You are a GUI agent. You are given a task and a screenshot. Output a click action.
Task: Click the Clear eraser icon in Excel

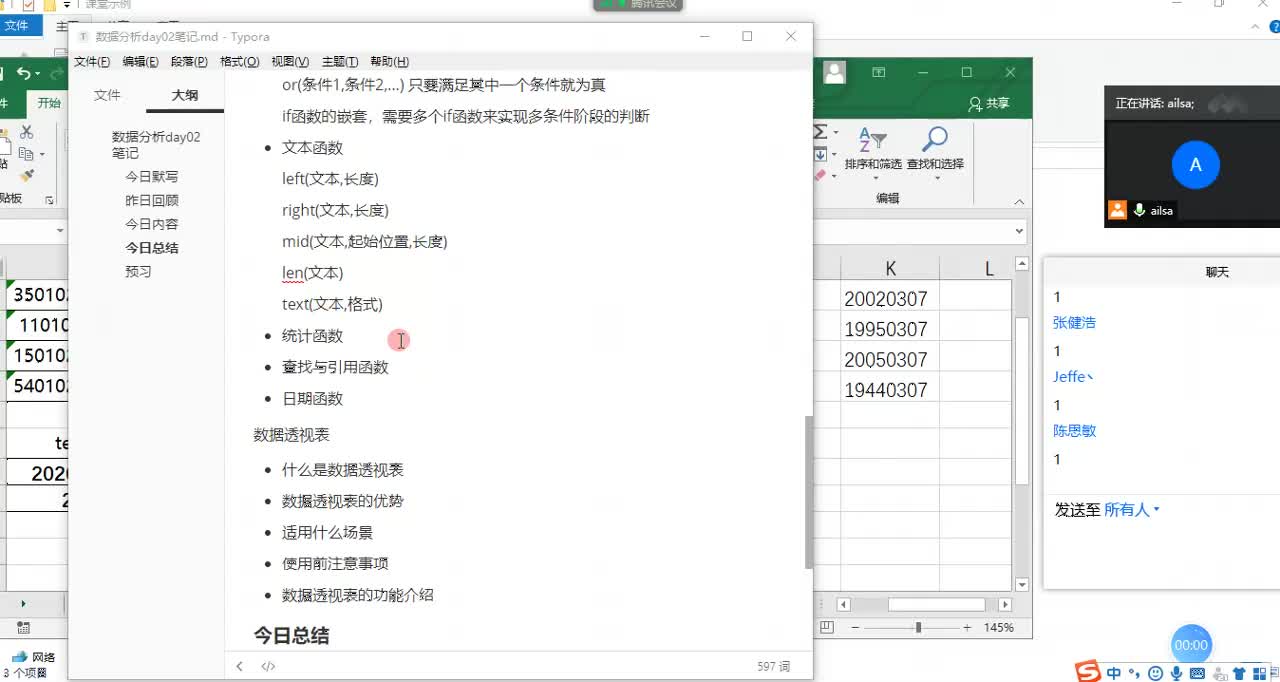coord(821,176)
